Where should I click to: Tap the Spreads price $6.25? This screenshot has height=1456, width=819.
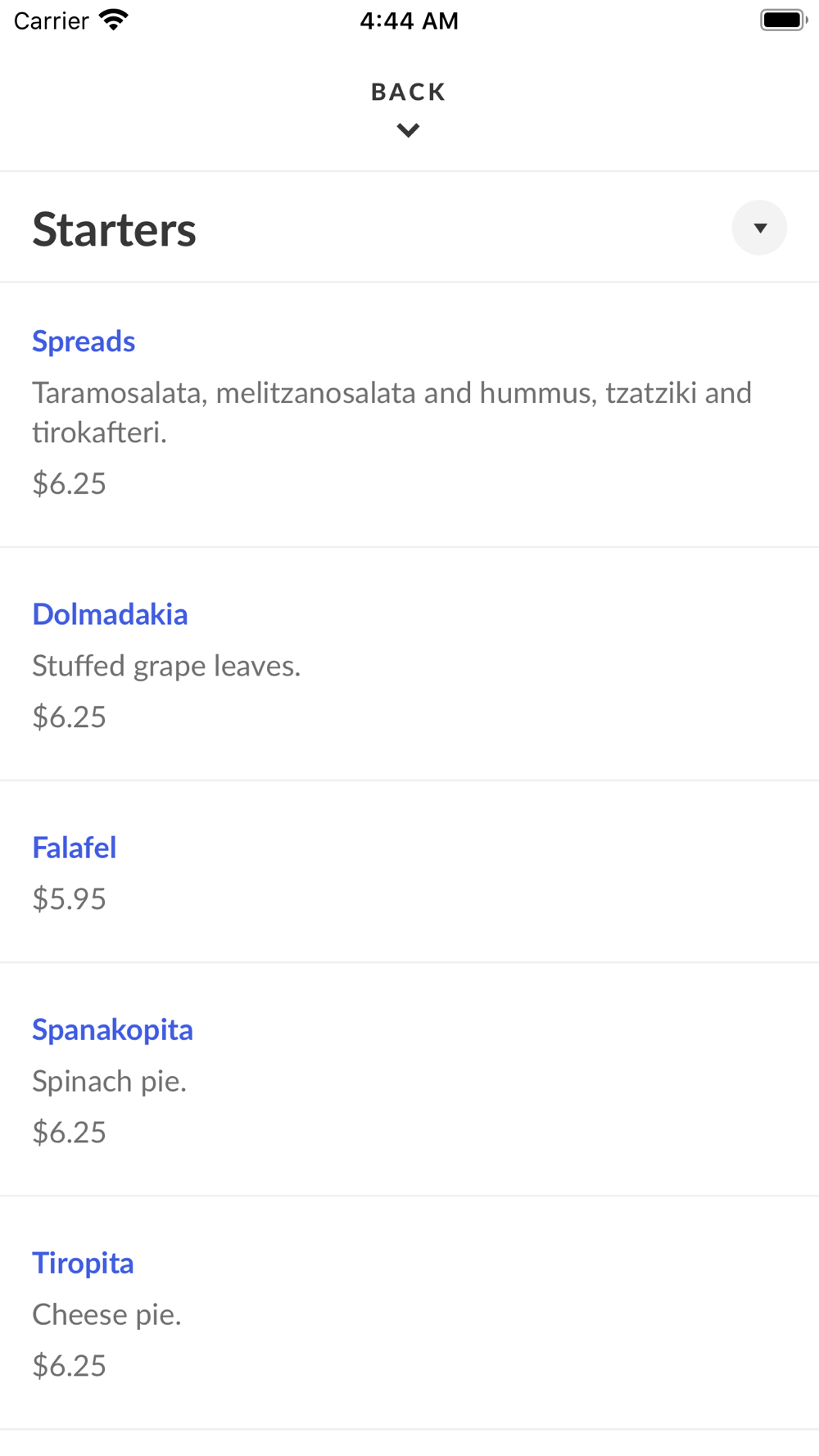click(70, 484)
